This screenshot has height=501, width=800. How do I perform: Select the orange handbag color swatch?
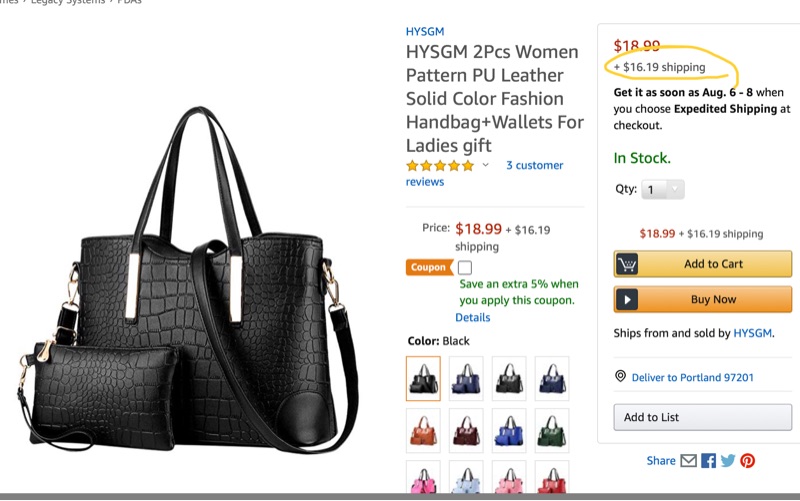(423, 430)
